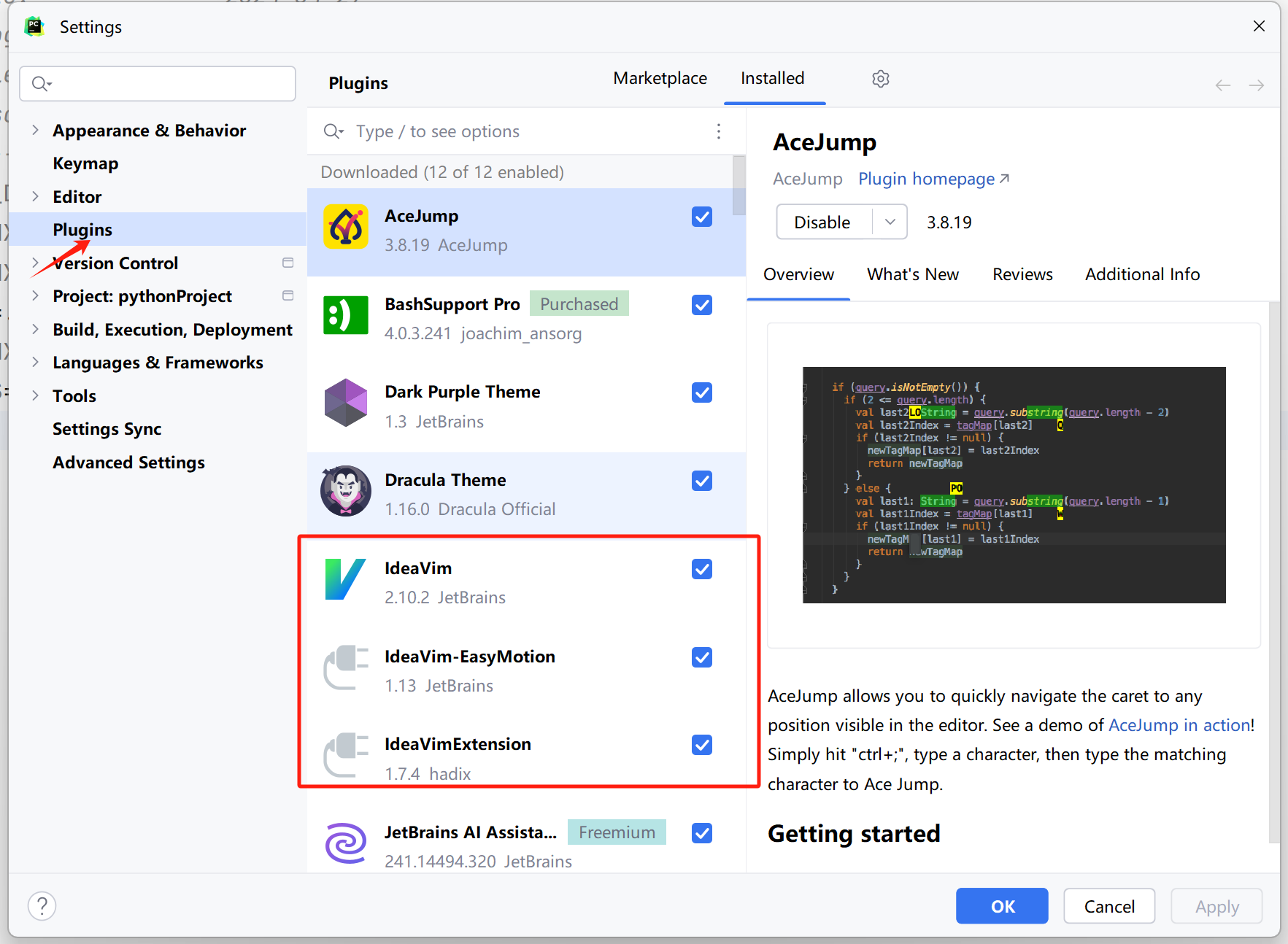Click the JetBrains AI Assistant spiral icon

(346, 843)
